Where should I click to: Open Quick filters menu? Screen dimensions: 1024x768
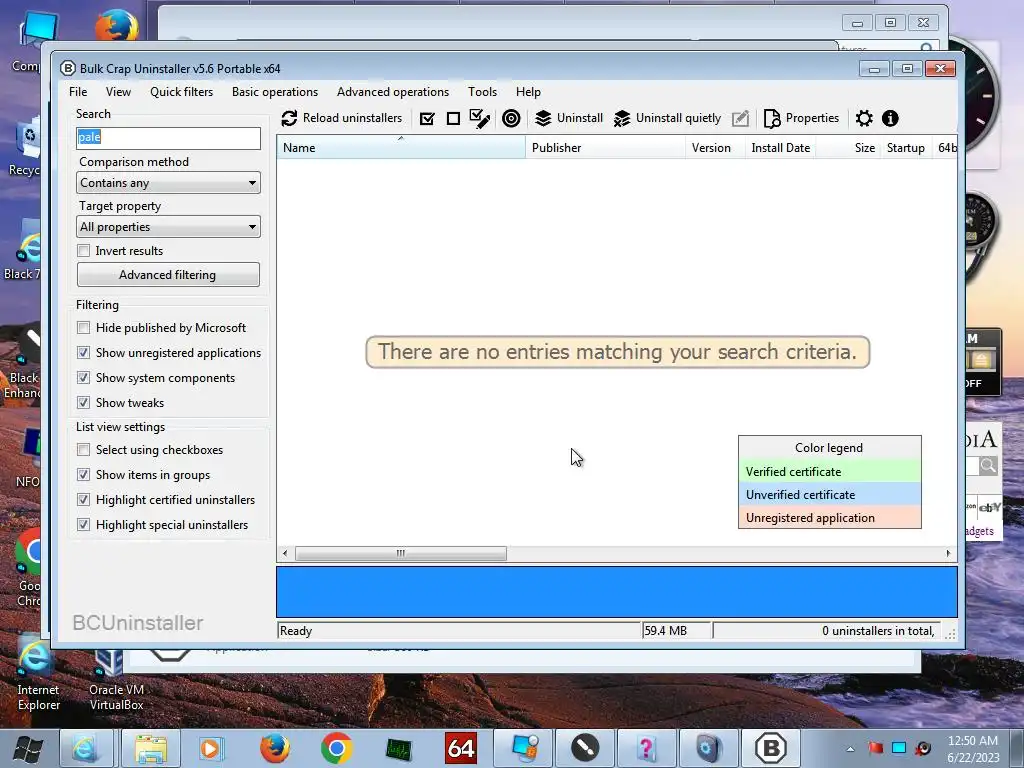point(182,92)
